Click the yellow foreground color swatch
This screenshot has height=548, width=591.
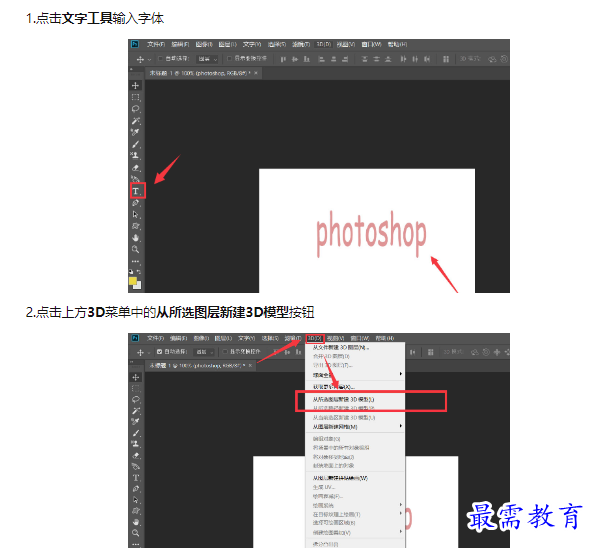133,281
